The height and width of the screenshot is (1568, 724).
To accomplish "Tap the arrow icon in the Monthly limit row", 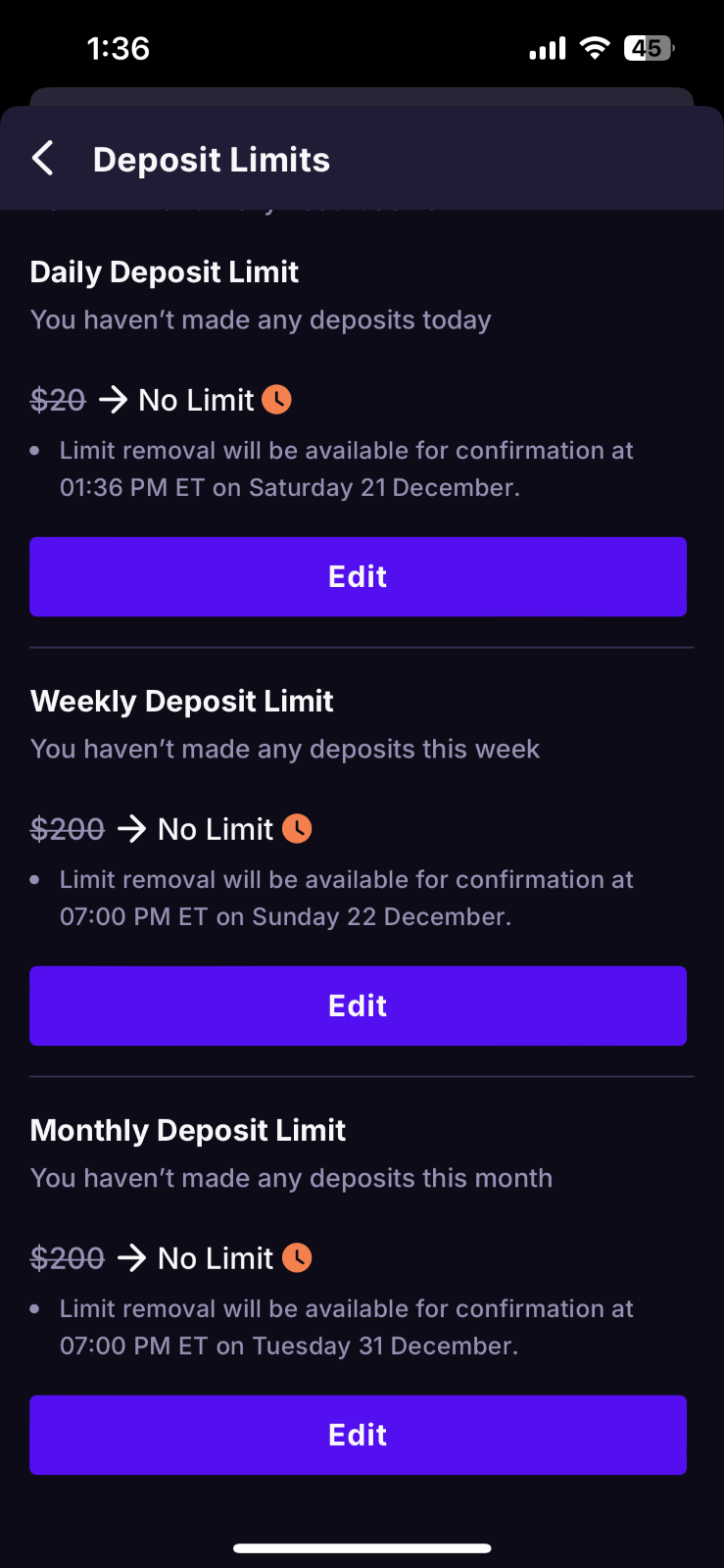I will (131, 1257).
